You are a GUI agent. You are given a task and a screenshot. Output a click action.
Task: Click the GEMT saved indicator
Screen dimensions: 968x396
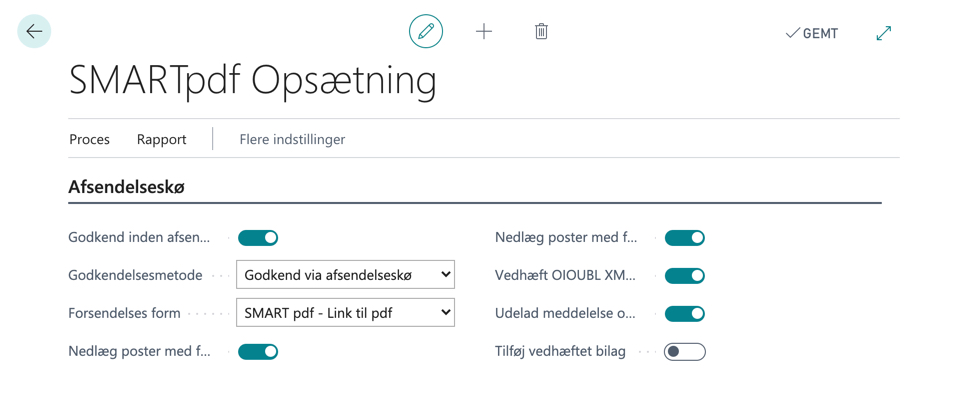(812, 33)
